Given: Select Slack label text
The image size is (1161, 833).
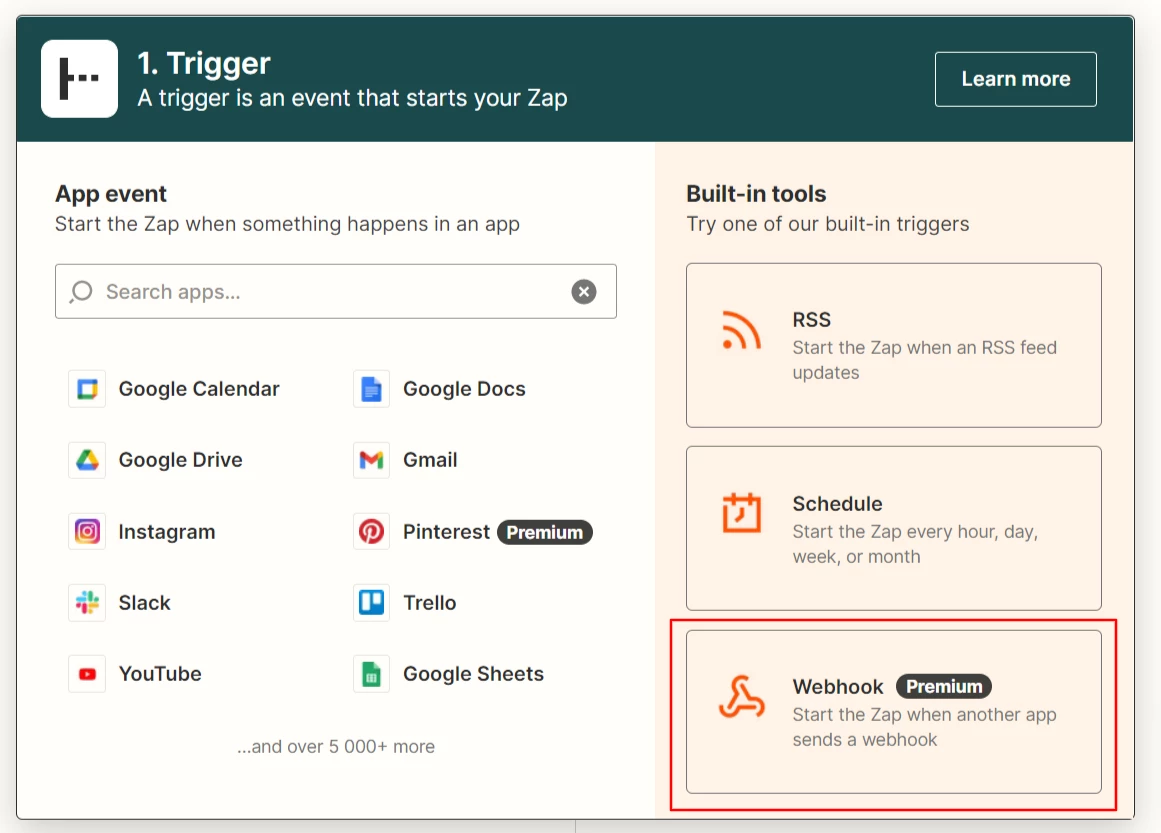Looking at the screenshot, I should [x=144, y=603].
